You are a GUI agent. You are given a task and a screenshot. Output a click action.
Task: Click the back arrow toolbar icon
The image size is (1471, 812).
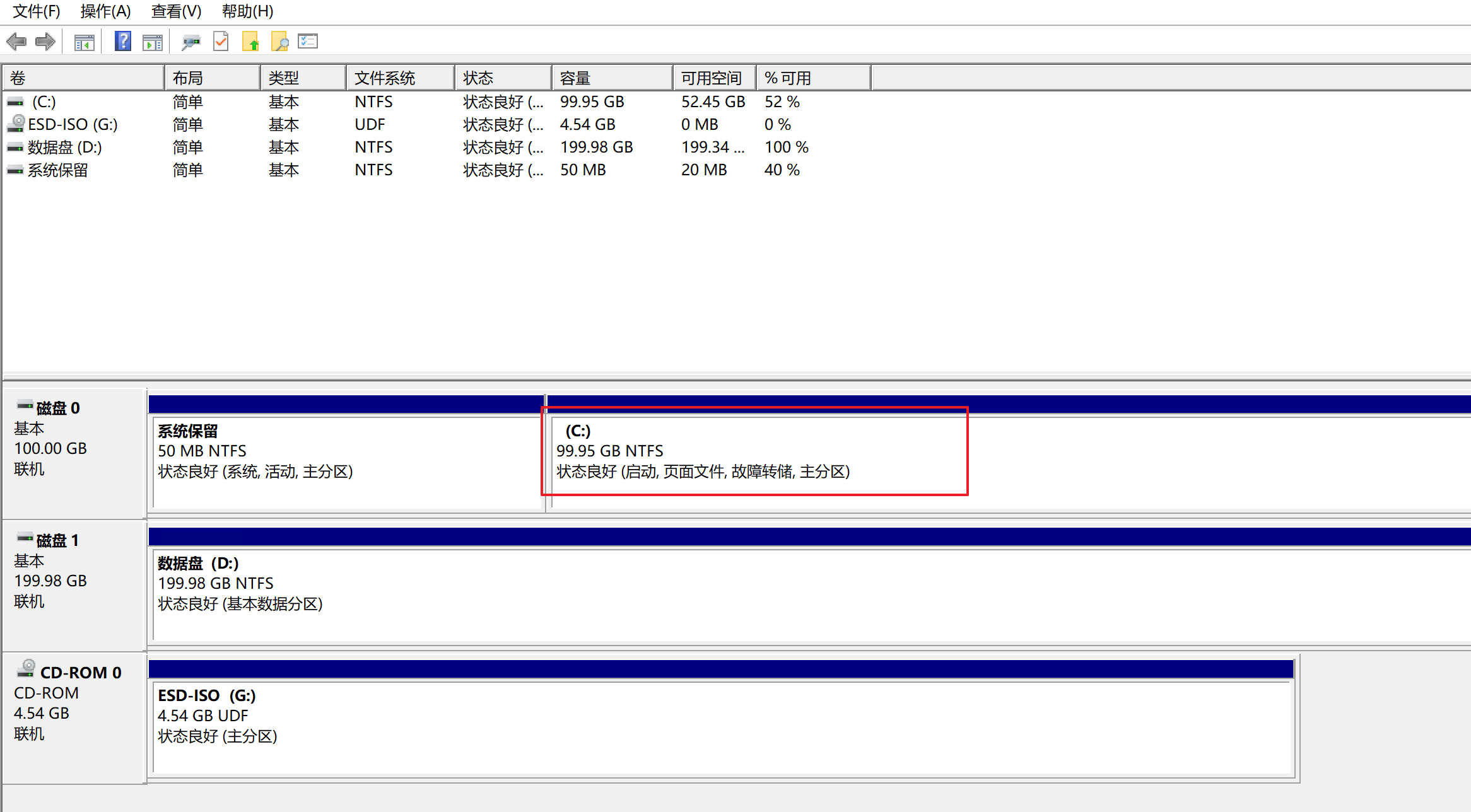tap(16, 42)
